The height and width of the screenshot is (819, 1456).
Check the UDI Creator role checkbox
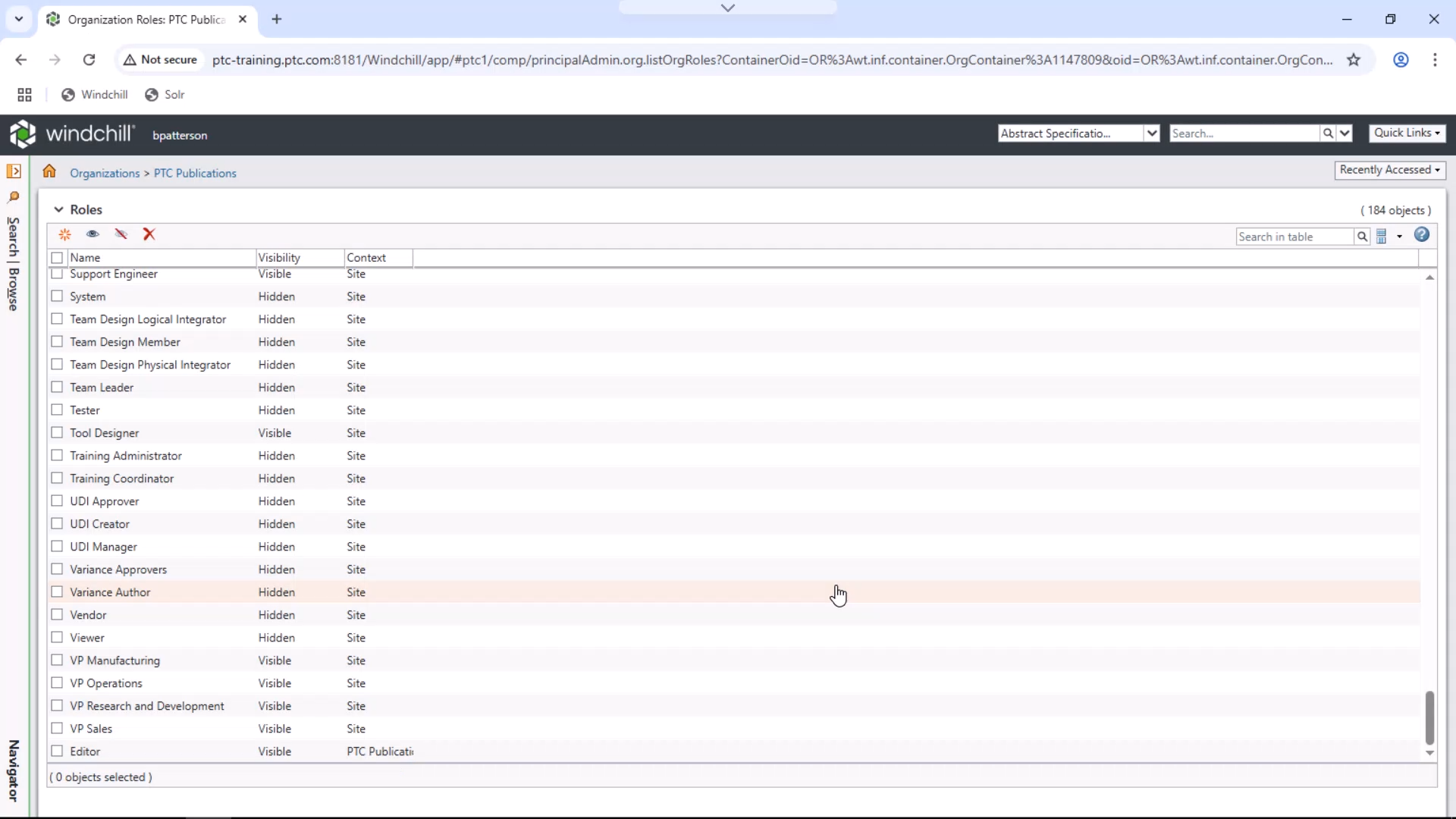click(57, 523)
